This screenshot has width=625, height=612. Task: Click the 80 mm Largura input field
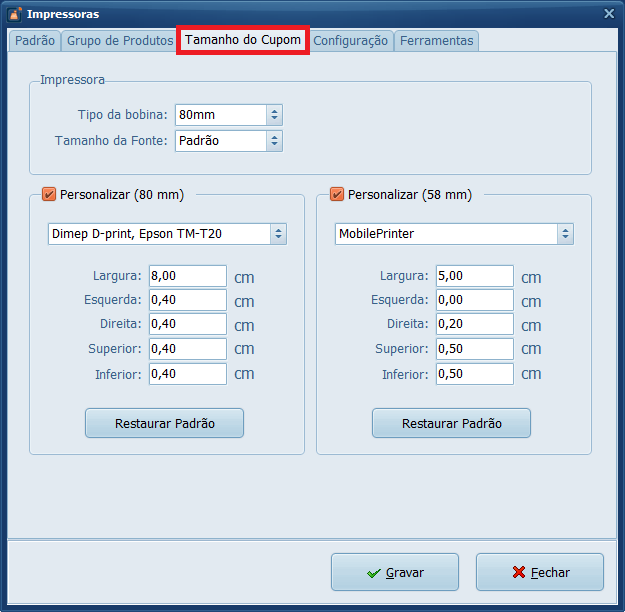click(x=188, y=276)
